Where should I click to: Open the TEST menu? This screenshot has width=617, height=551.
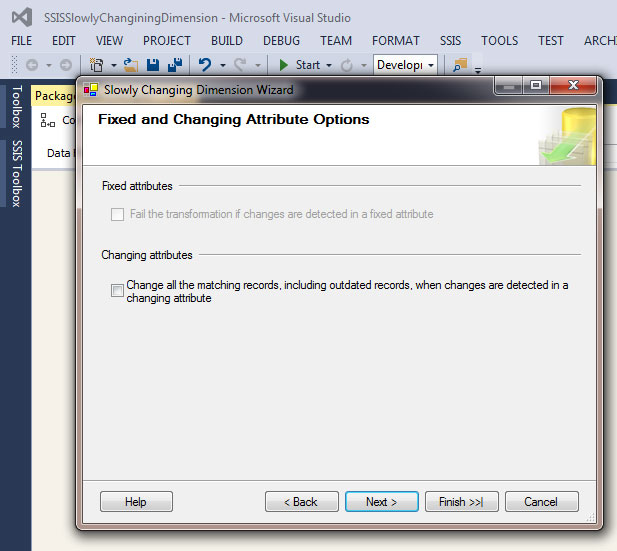pyautogui.click(x=551, y=41)
